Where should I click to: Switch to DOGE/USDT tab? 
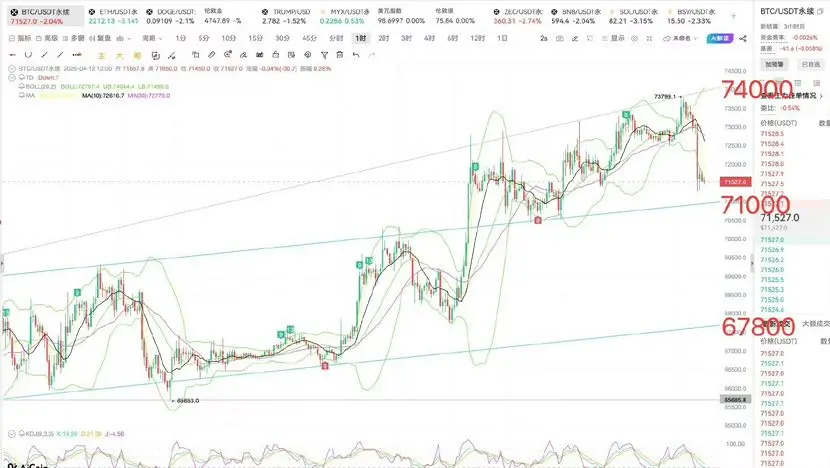pyautogui.click(x=171, y=16)
